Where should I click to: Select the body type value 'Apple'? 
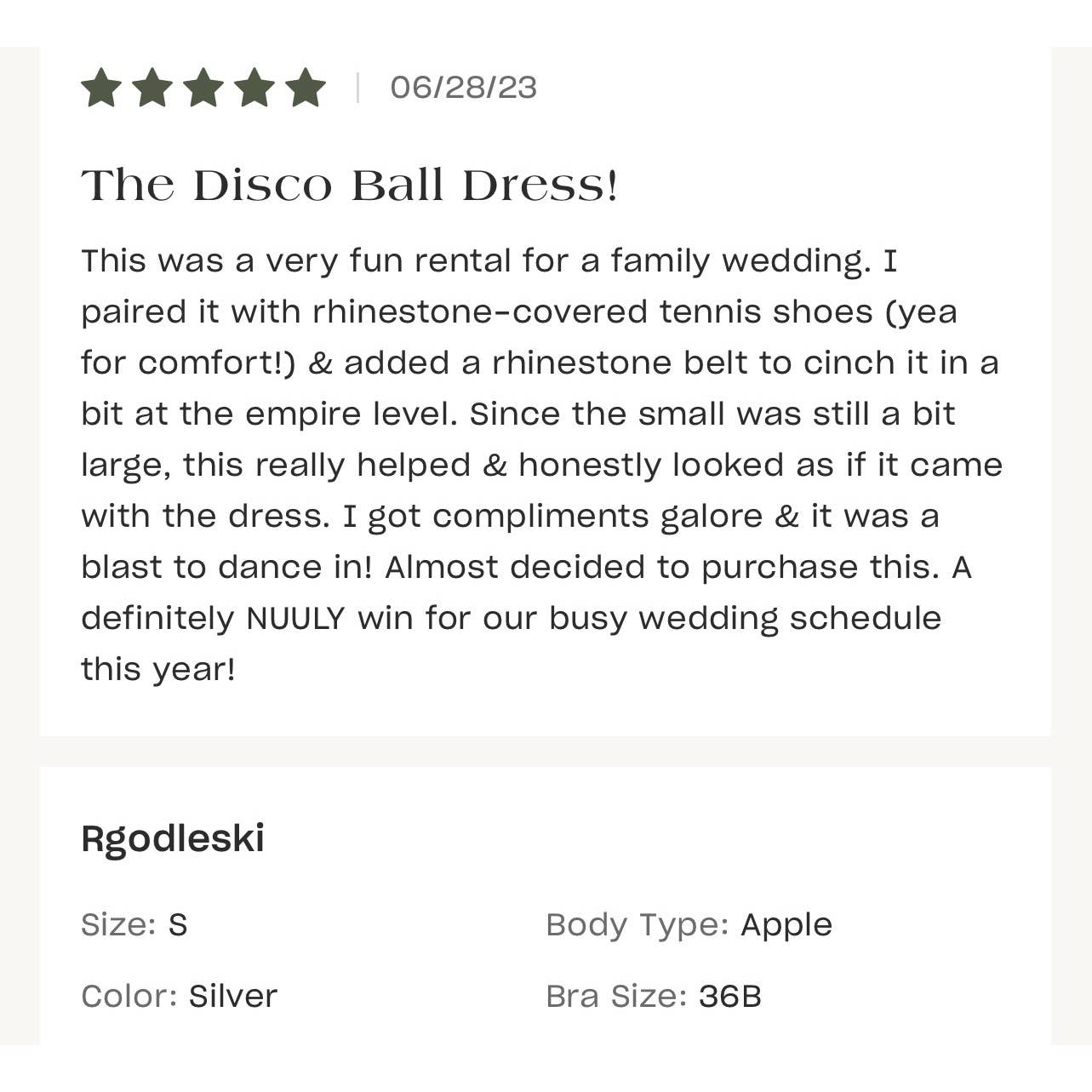click(786, 924)
